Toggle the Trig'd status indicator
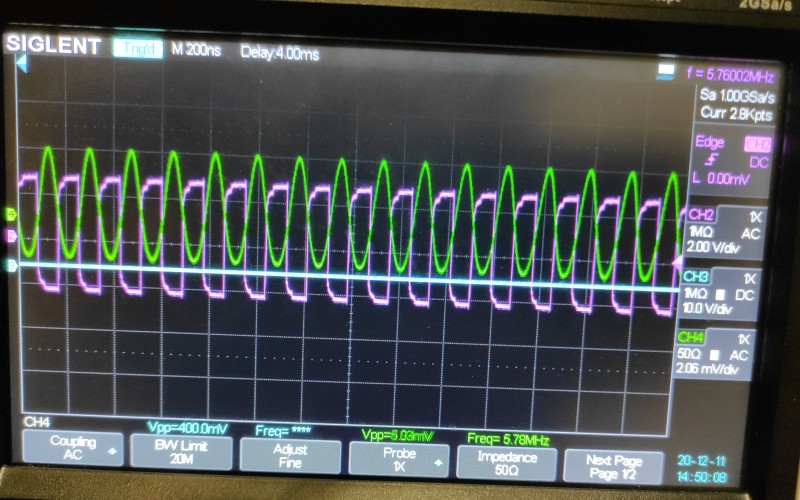800x500 pixels. point(137,48)
